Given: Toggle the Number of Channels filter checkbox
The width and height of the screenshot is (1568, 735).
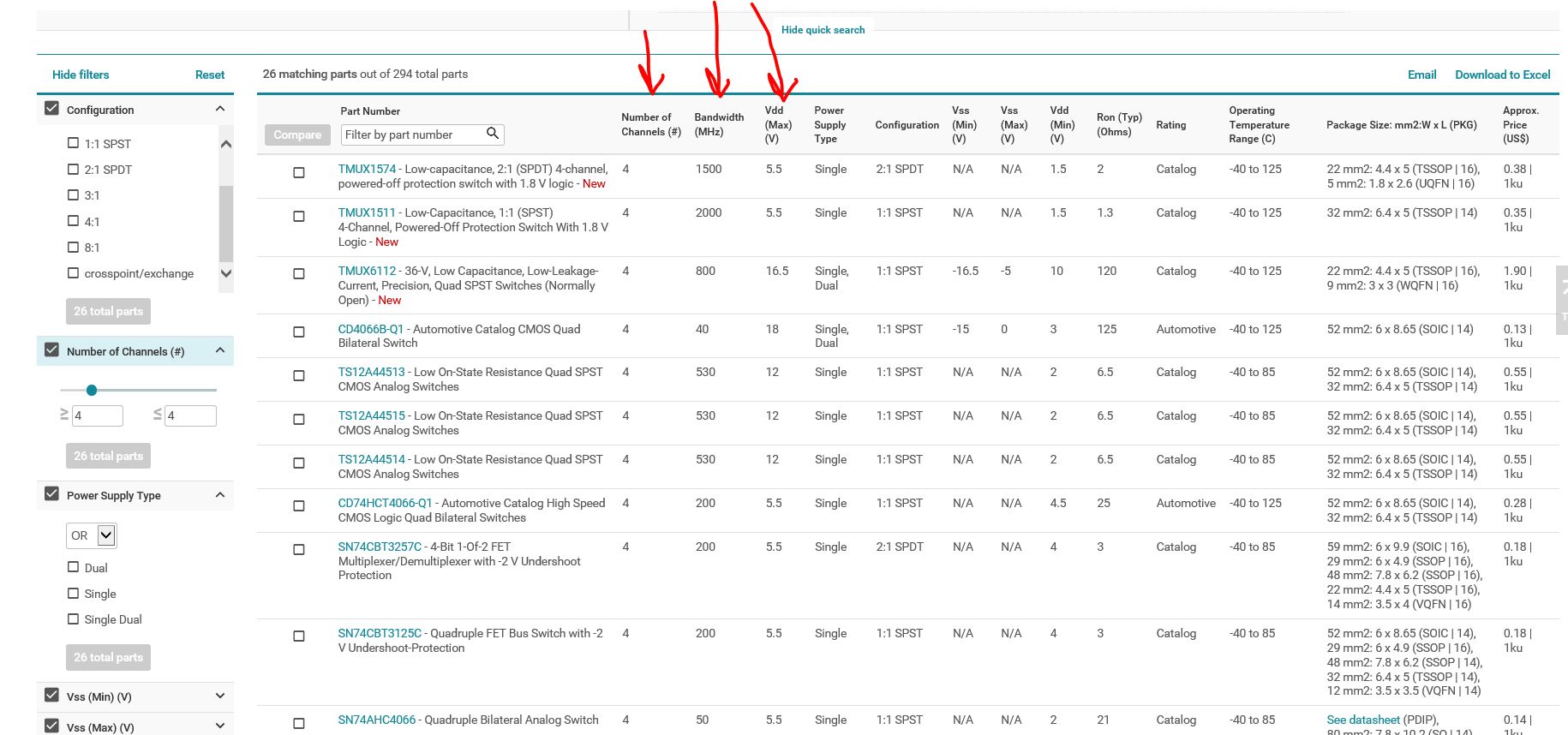Looking at the screenshot, I should (52, 350).
